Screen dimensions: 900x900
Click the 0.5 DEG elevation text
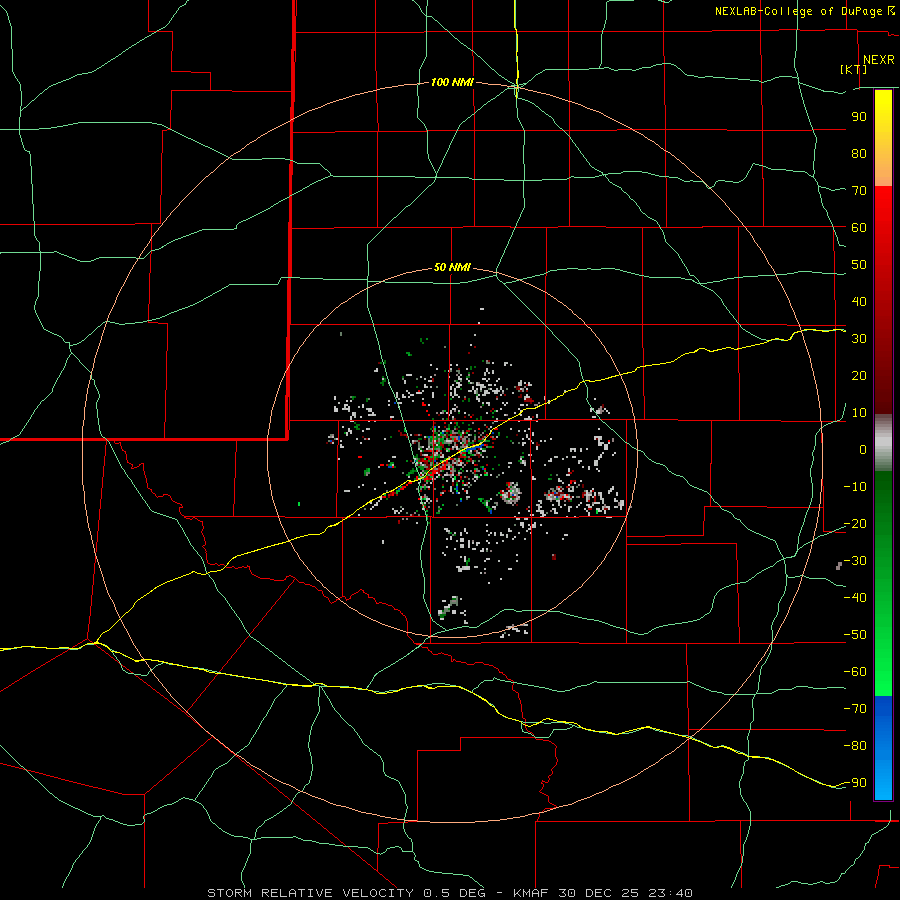click(x=455, y=893)
